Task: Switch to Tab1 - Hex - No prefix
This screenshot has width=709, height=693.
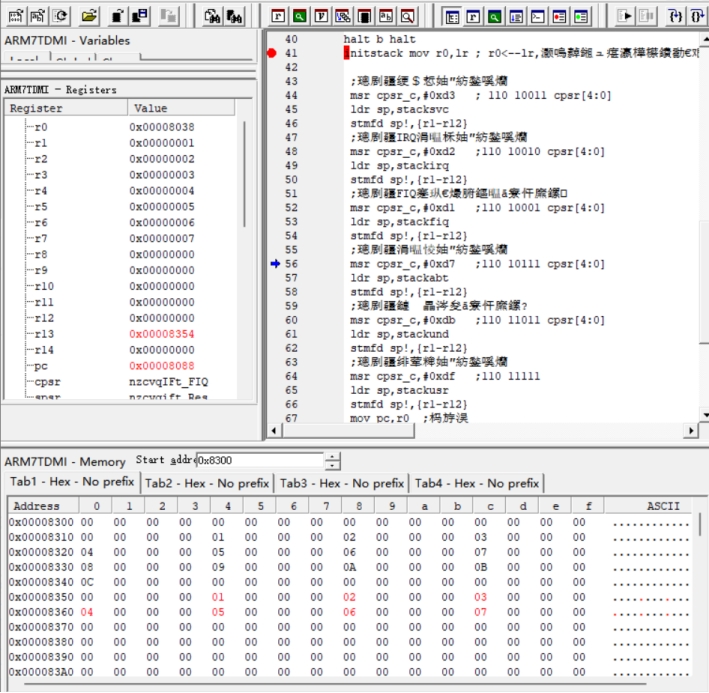Action: (72, 482)
